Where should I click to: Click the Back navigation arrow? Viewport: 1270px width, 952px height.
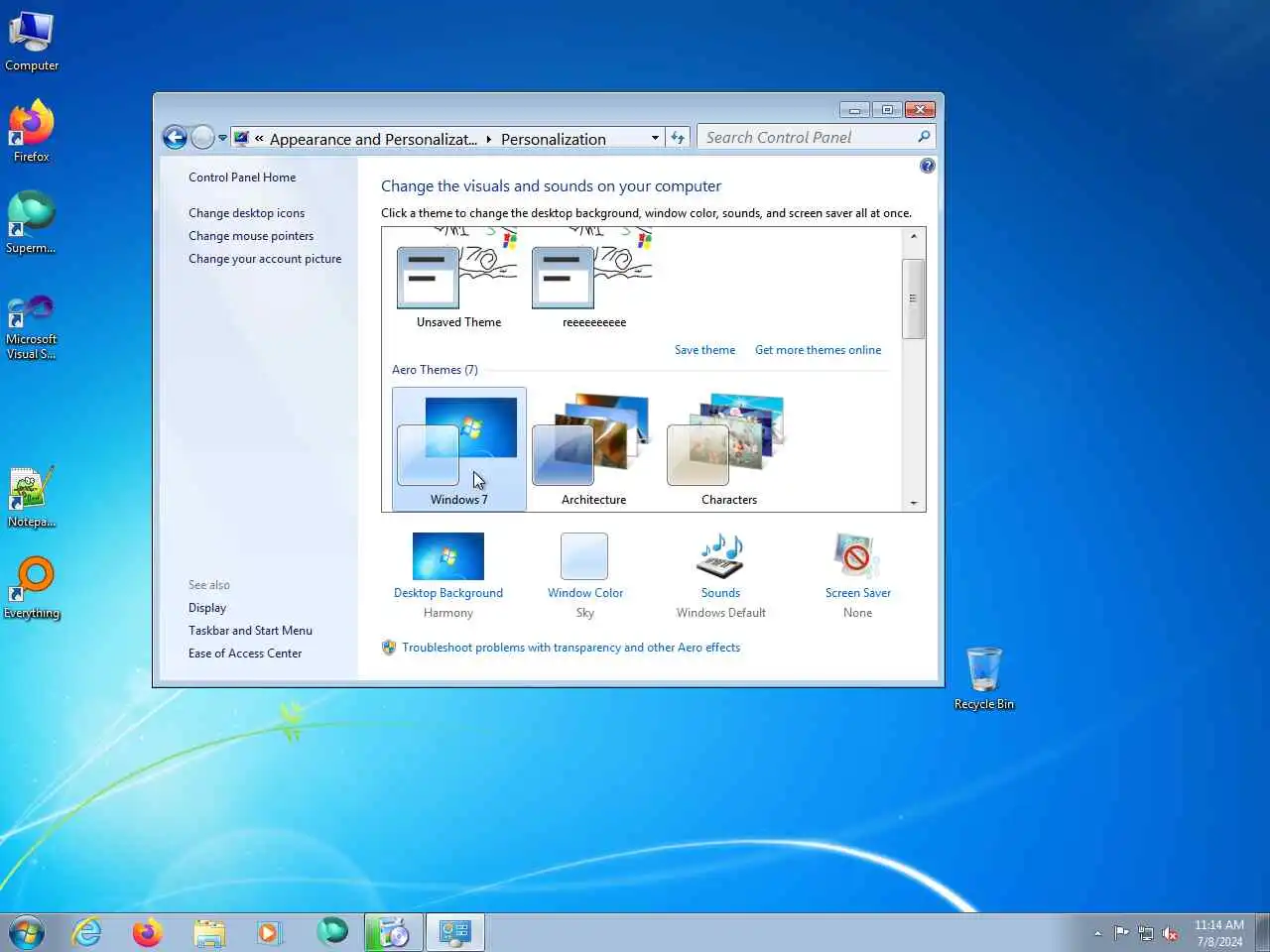click(x=175, y=138)
